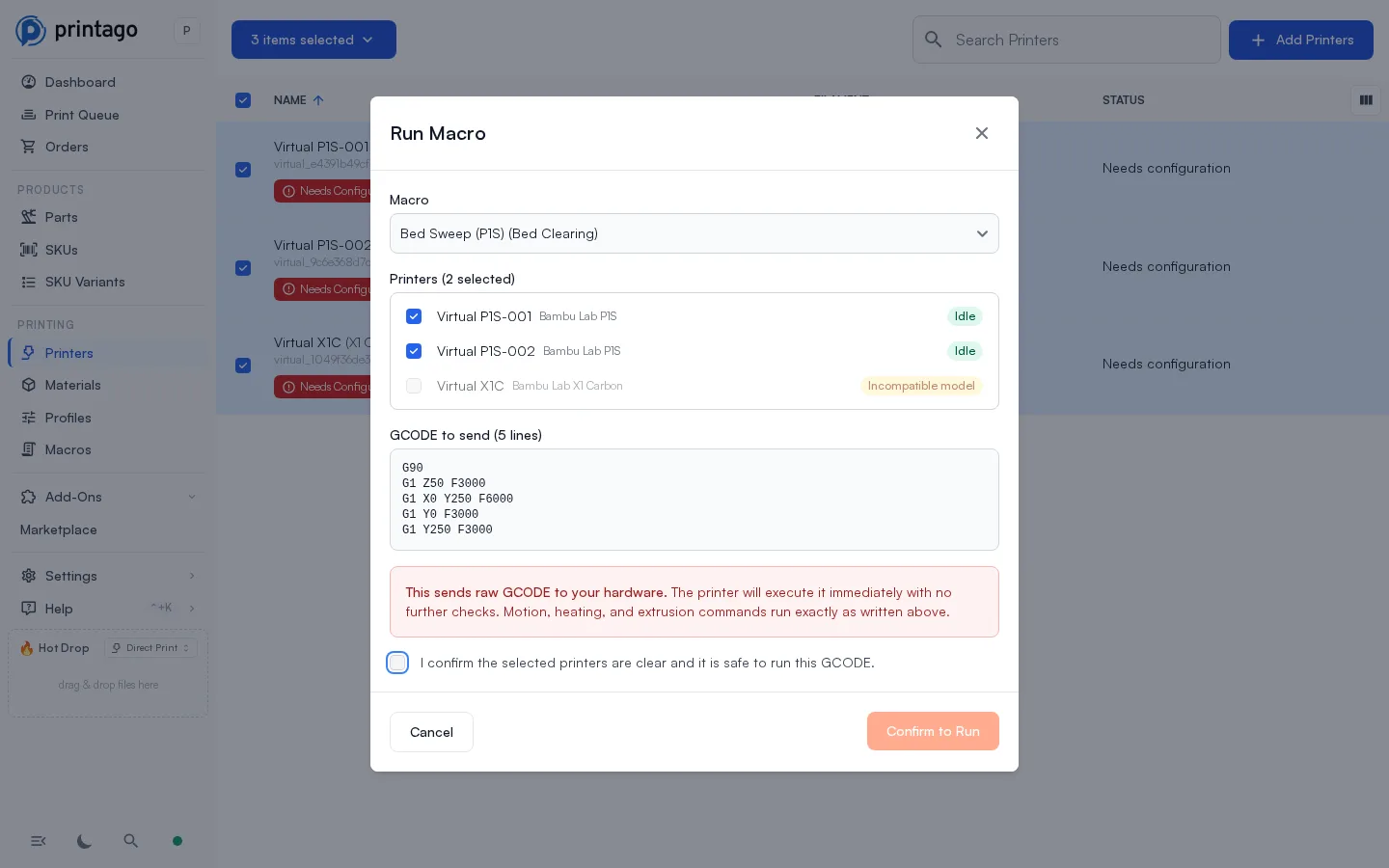
Task: Check the safe-to-run confirmation checkbox
Action: (x=397, y=663)
